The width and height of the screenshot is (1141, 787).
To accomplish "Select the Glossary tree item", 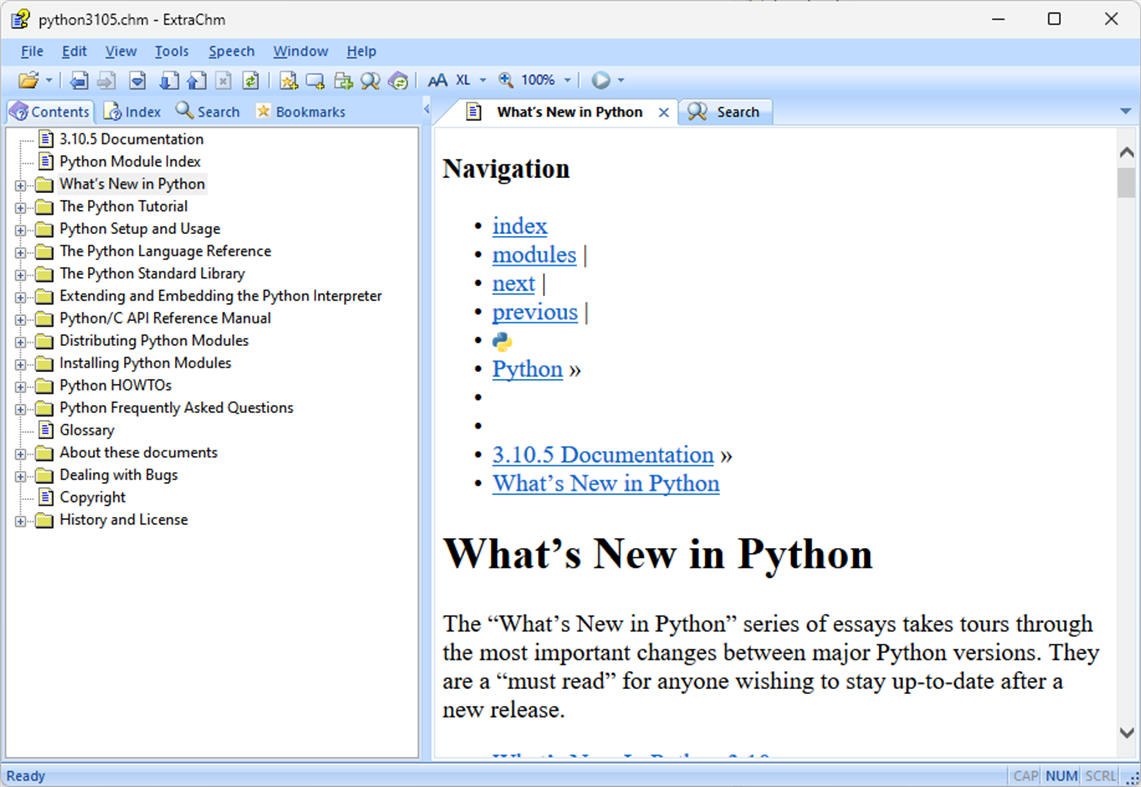I will pyautogui.click(x=87, y=429).
